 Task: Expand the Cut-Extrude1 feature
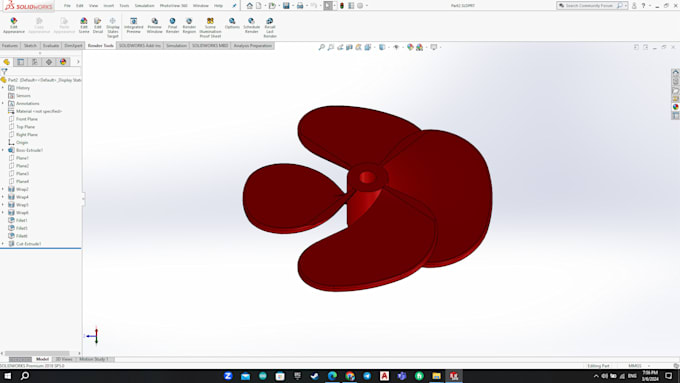click(3, 244)
